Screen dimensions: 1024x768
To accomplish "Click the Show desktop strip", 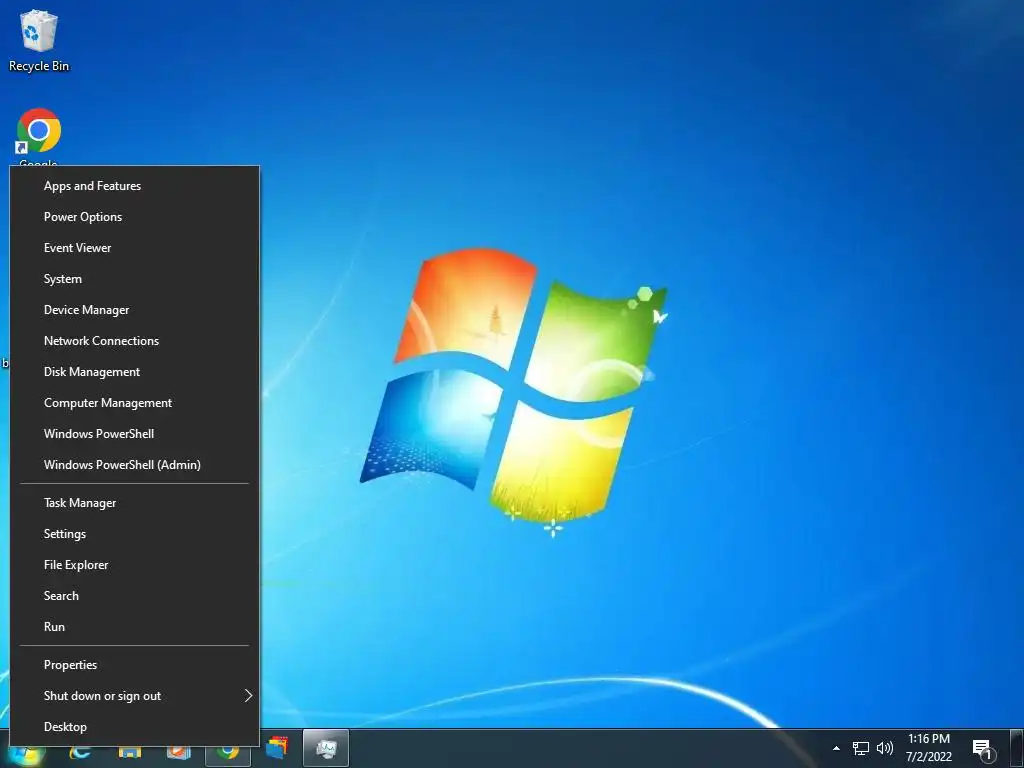I will click(x=1017, y=748).
